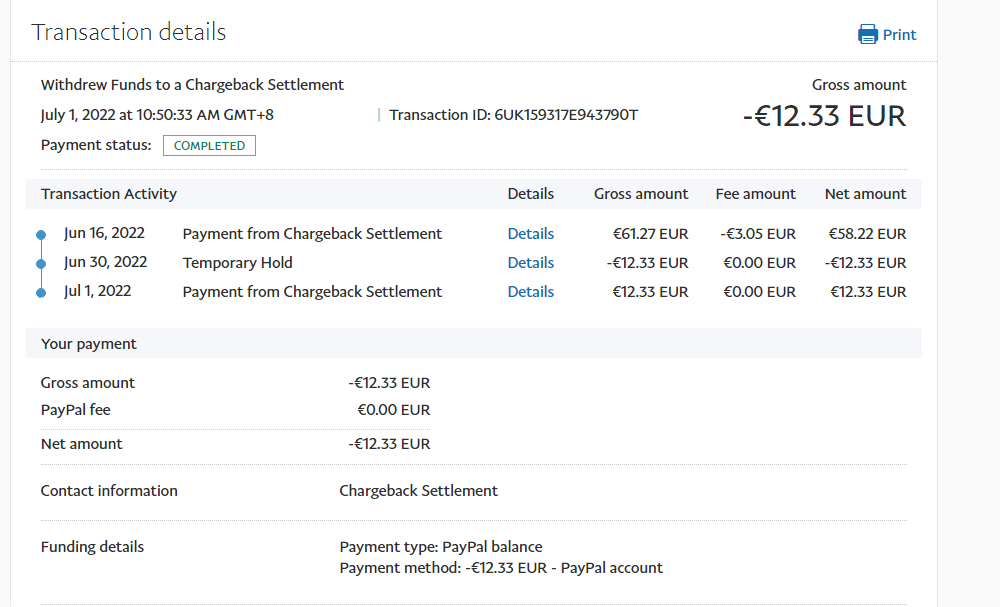Viewport: 1000px width, 607px height.
Task: Click the Transaction Activity table header
Action: pos(109,194)
